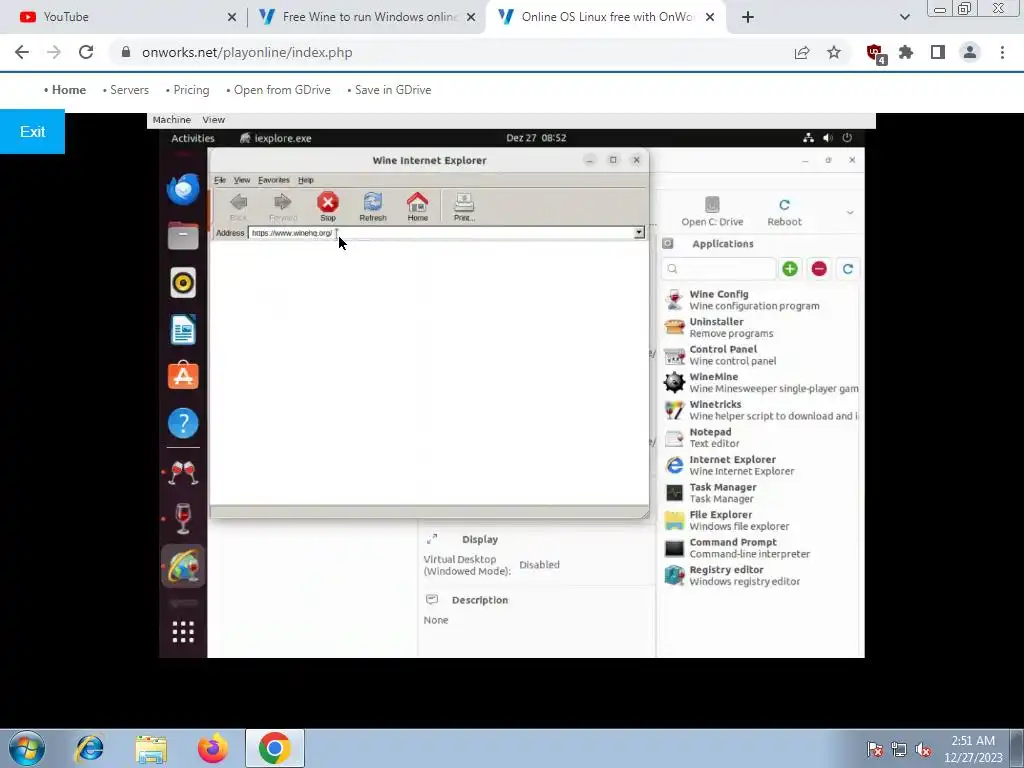
Task: Click the Home toolbar icon in Wine Internet Explorer
Action: pos(417,206)
